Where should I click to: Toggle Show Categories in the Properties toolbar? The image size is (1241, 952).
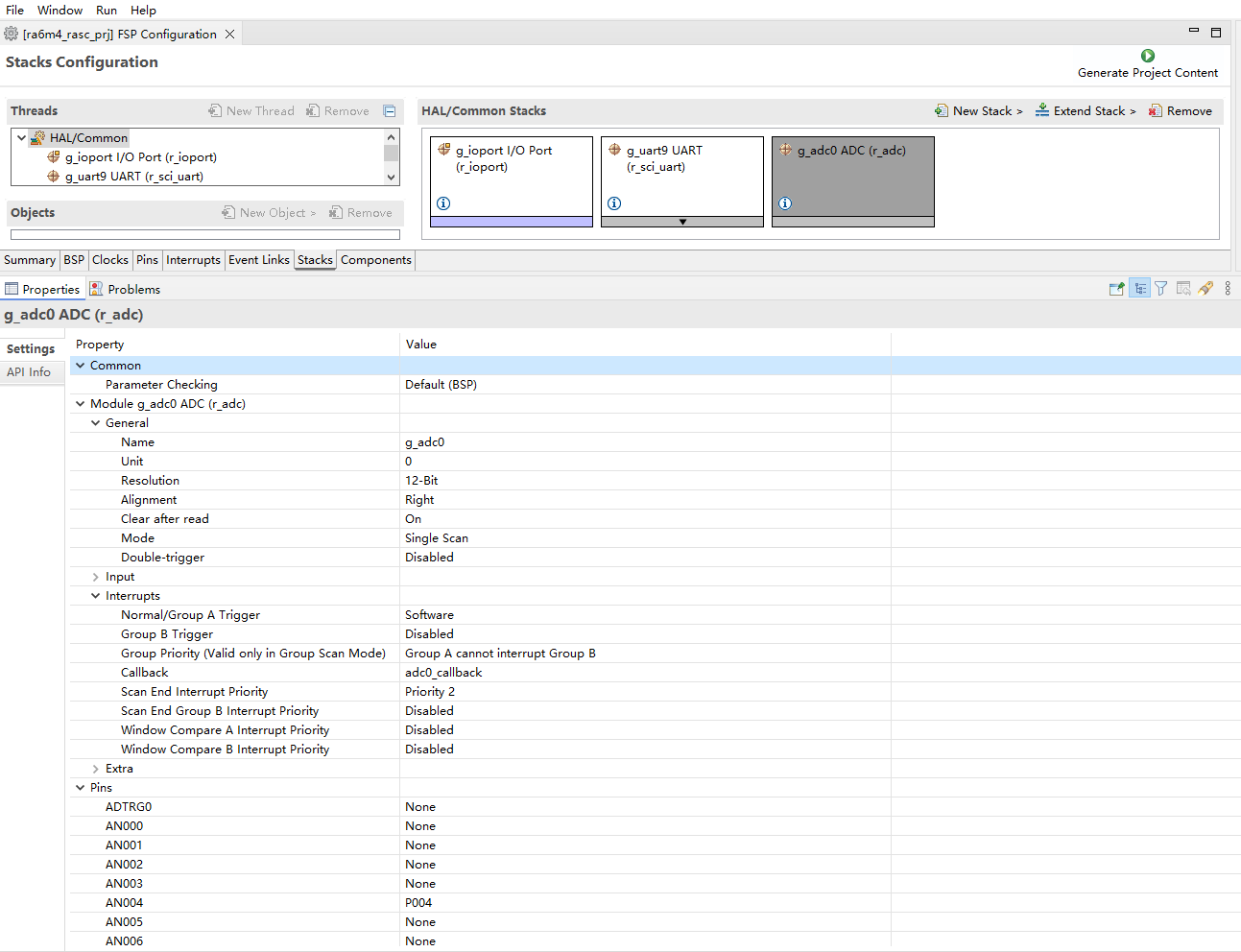click(1139, 288)
